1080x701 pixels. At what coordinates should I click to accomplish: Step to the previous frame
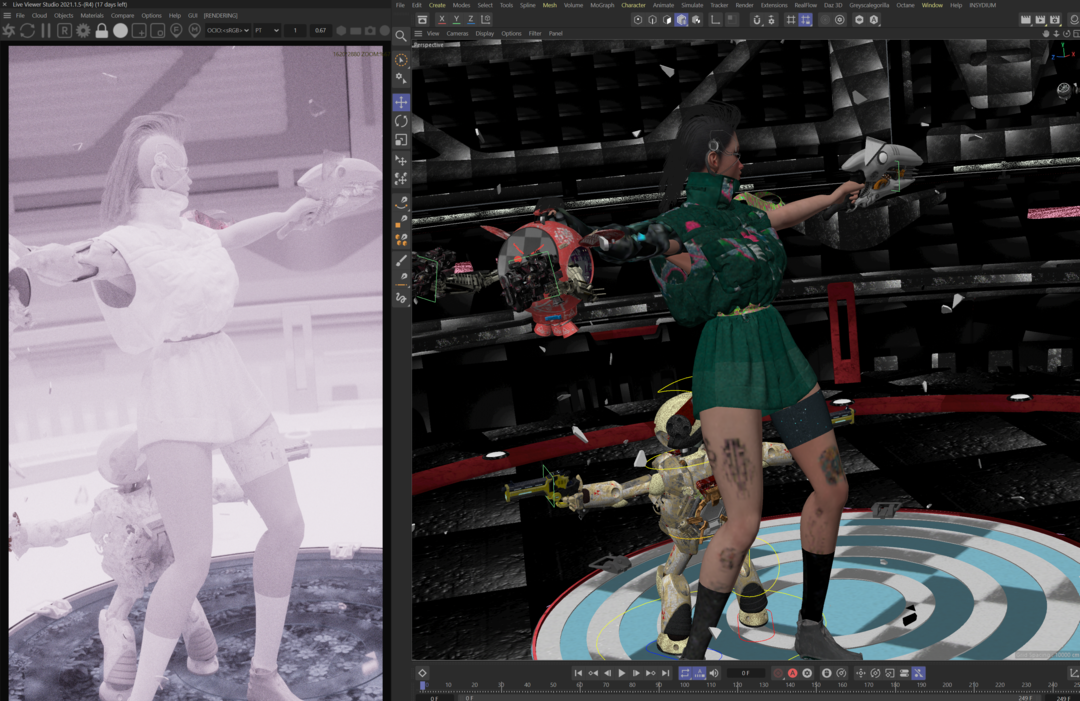point(607,673)
